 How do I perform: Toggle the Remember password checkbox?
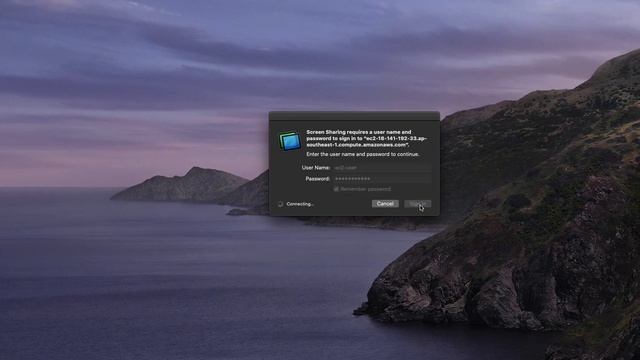336,189
